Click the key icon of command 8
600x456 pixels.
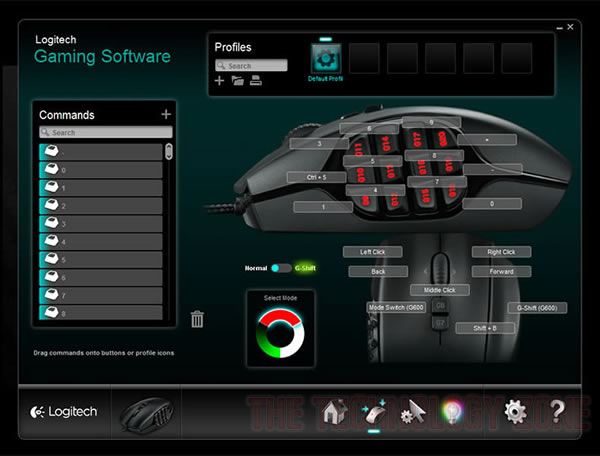51,312
